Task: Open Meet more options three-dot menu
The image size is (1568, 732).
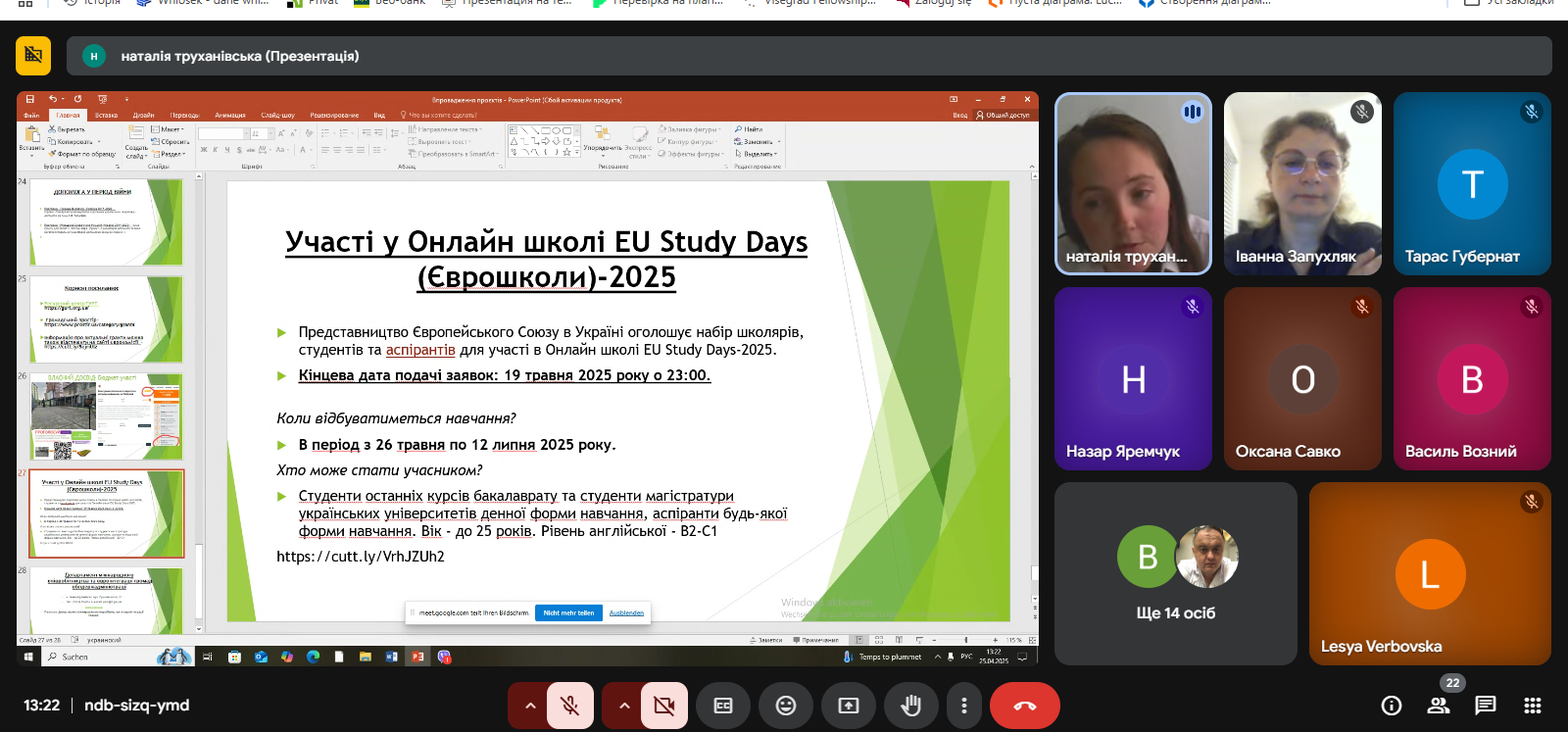Action: point(964,706)
